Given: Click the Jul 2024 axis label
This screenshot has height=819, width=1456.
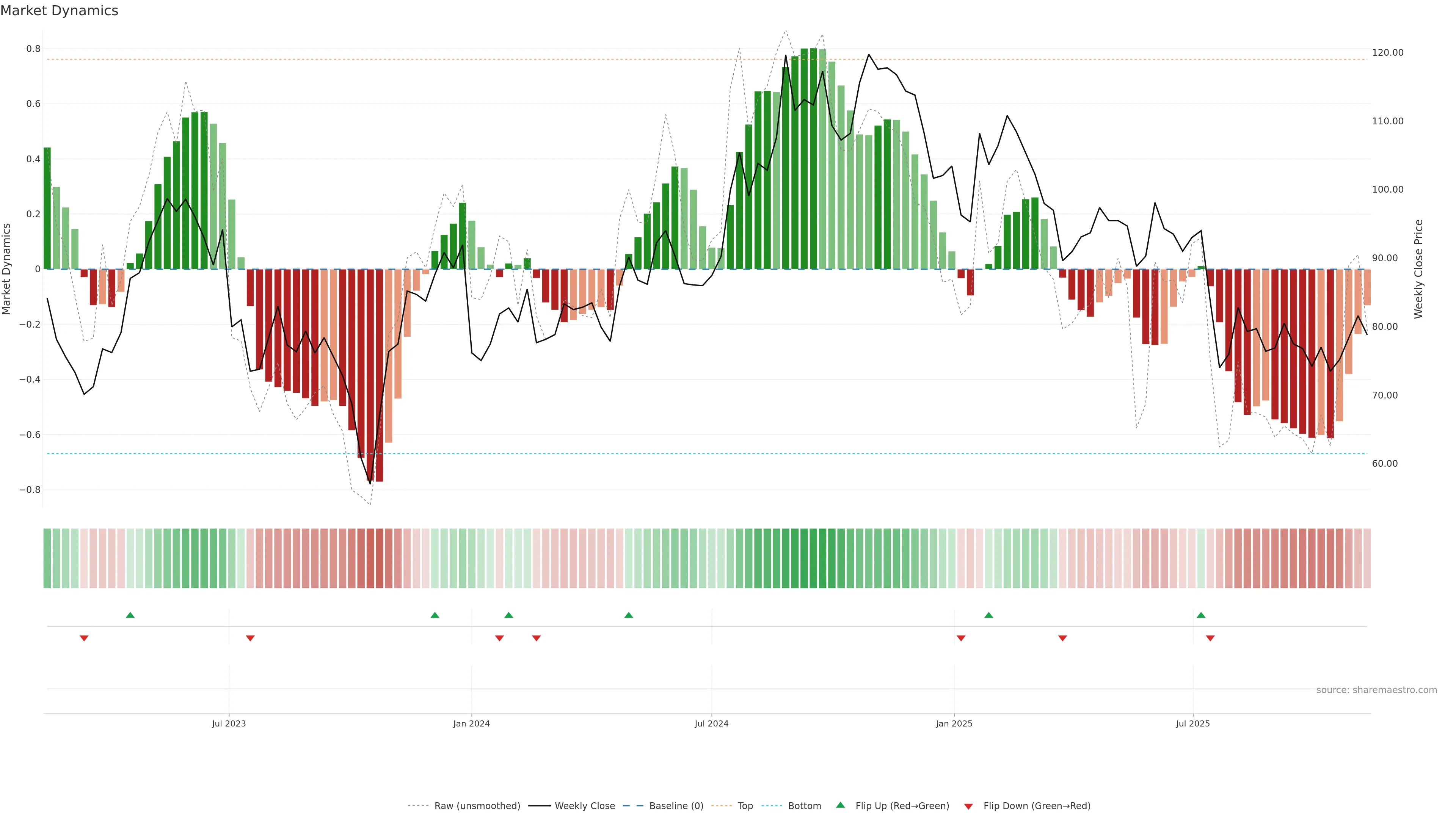Looking at the screenshot, I should click(x=711, y=723).
